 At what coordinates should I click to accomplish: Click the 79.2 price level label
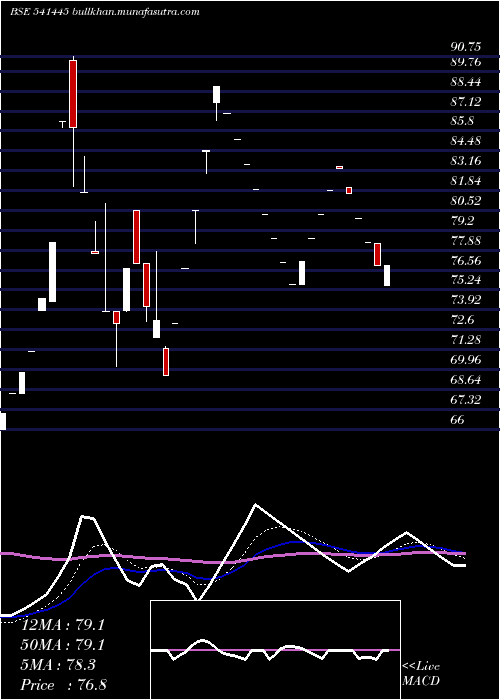coord(462,221)
